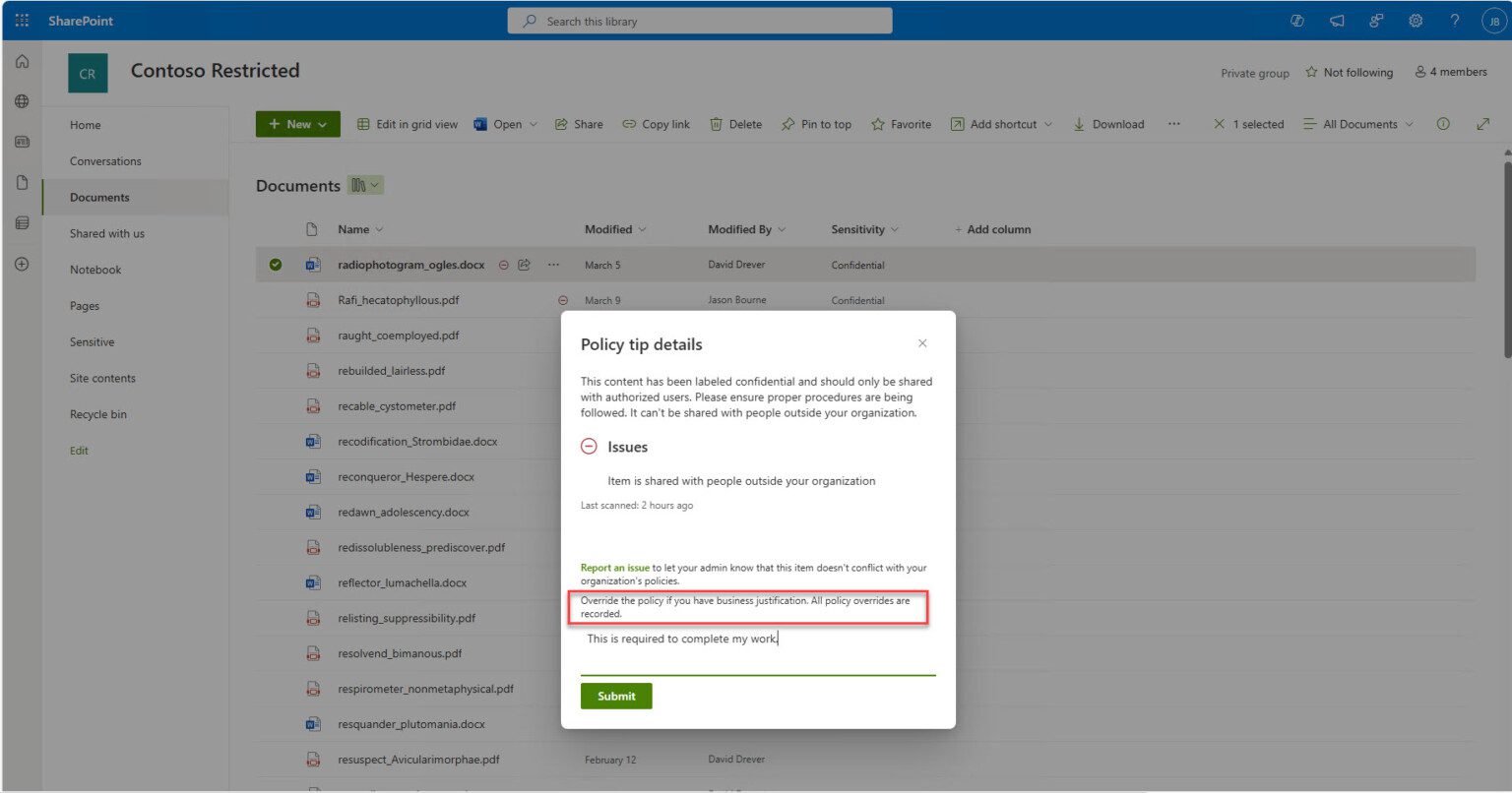Viewport: 1512px width, 793px height.
Task: Open SharePoint settings with the gear icon
Action: (x=1416, y=20)
